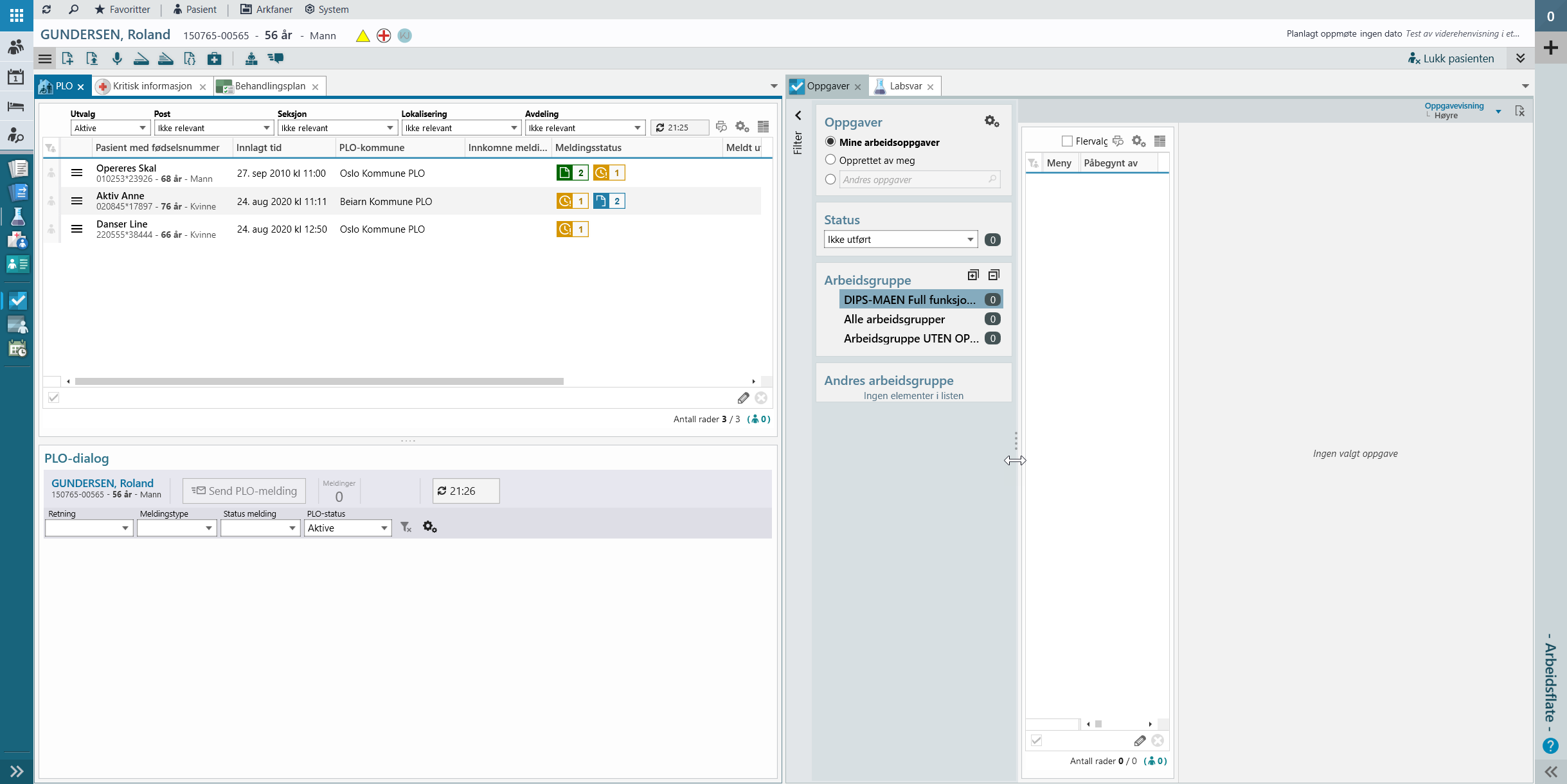Click the hamburger menu icon for Aktiv Anne

[76, 201]
